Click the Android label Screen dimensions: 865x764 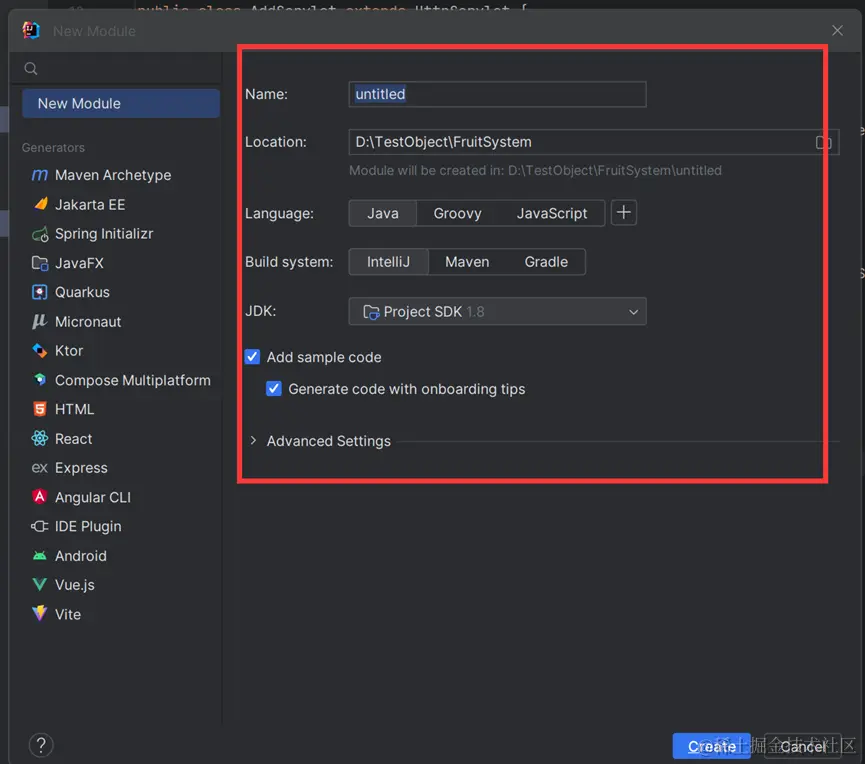[81, 555]
